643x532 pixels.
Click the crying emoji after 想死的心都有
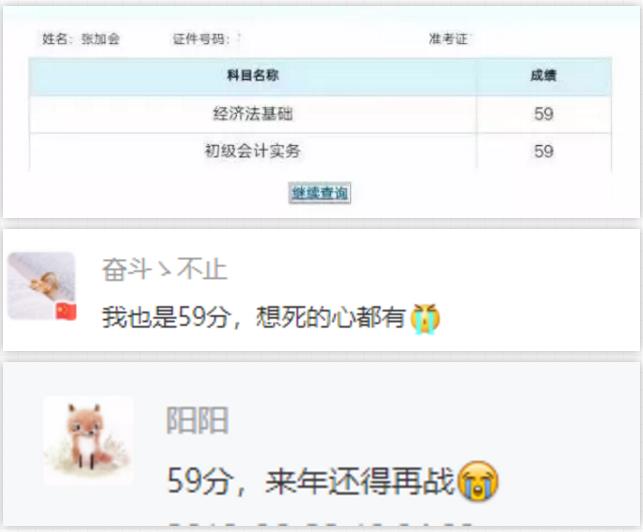point(425,319)
